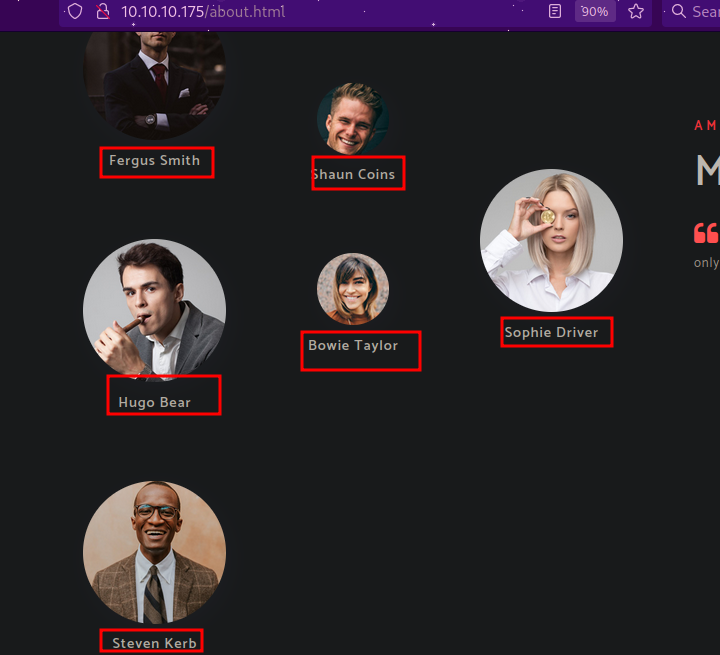Select the Fergus Smith name label
Screen dimensions: 720x655
(x=155, y=161)
